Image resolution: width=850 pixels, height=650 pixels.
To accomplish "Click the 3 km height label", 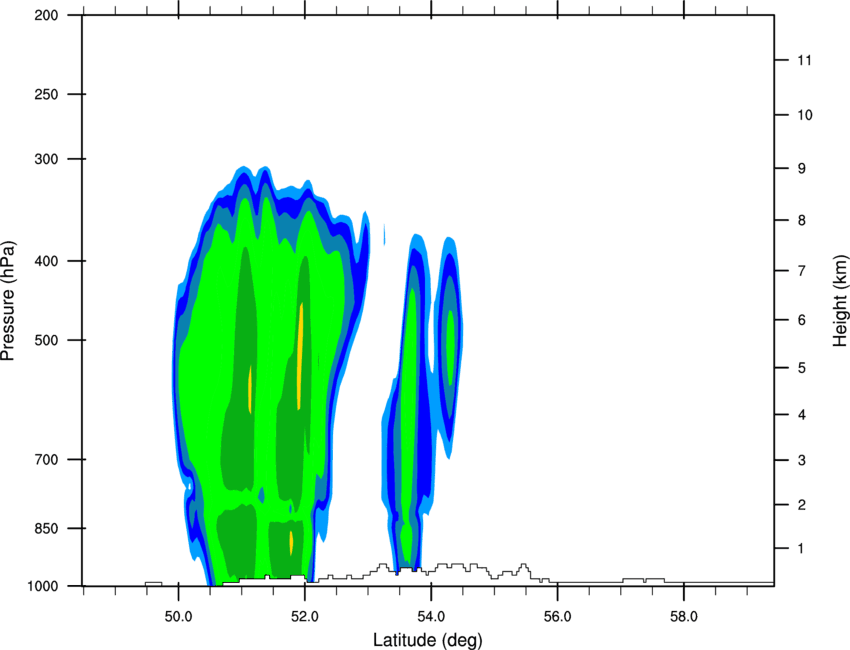I will coord(802,460).
